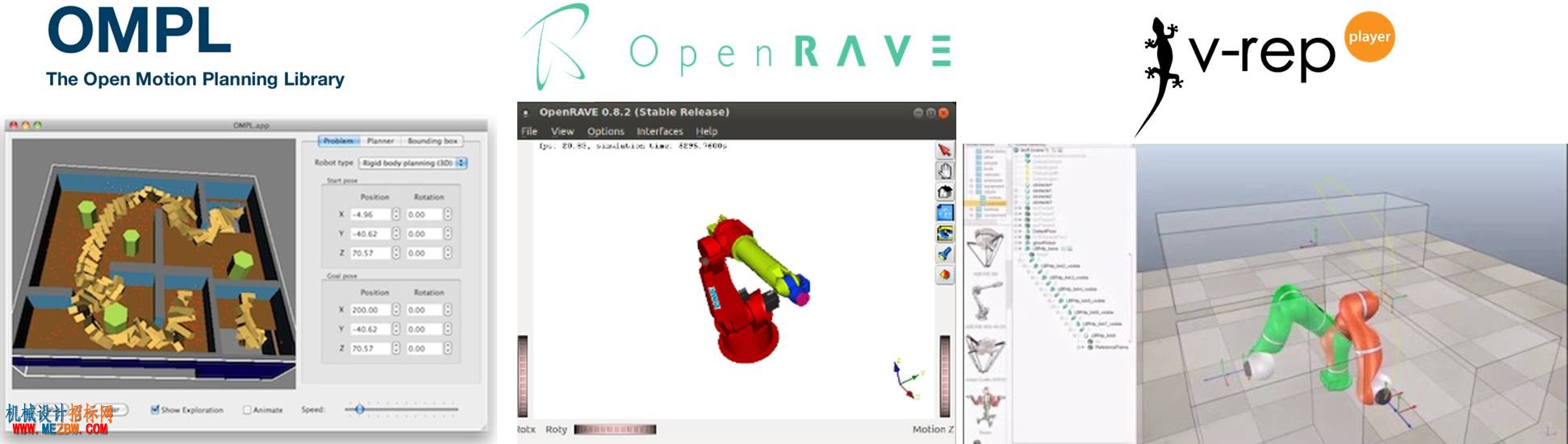Screen dimensions: 1568x444
Task: Enable the Animate checkbox
Action: [248, 409]
